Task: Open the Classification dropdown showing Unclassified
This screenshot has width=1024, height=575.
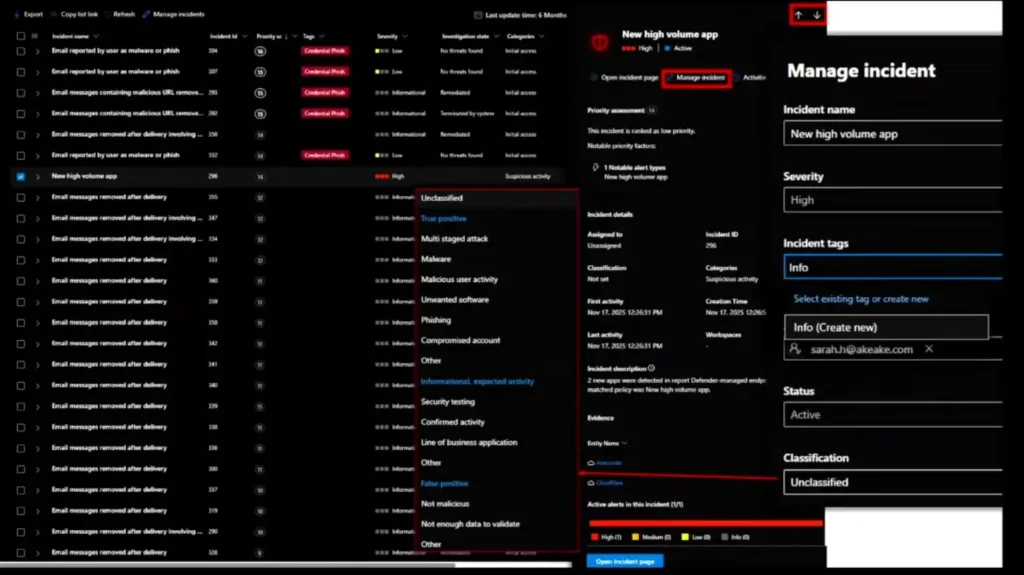Action: [x=892, y=482]
